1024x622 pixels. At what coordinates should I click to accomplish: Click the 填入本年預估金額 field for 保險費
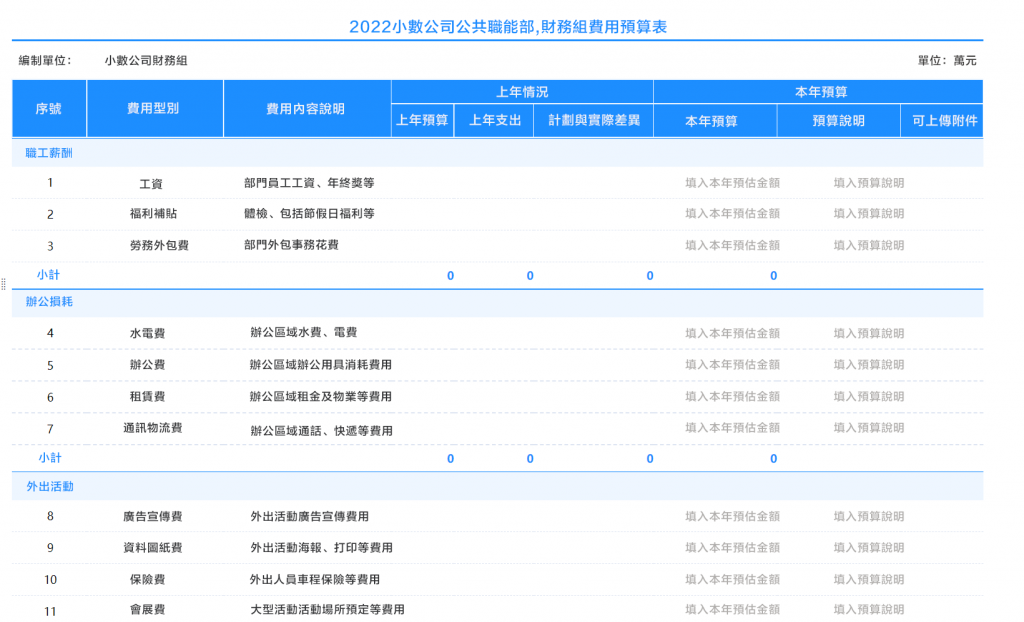pos(730,579)
